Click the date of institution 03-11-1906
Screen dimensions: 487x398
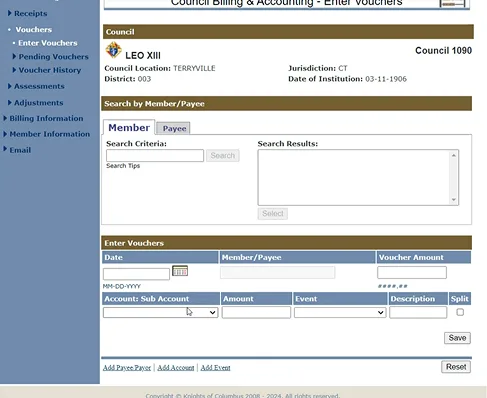(386, 79)
